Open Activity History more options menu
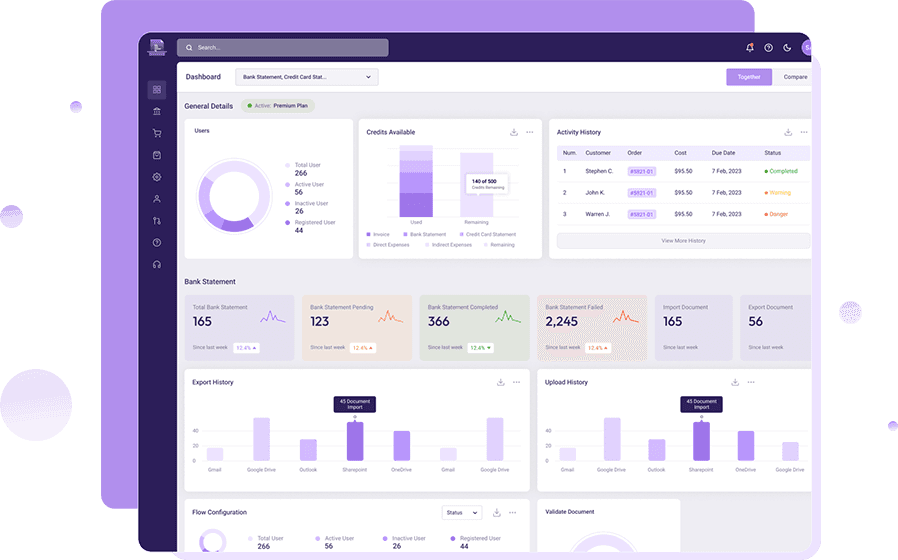 804,132
